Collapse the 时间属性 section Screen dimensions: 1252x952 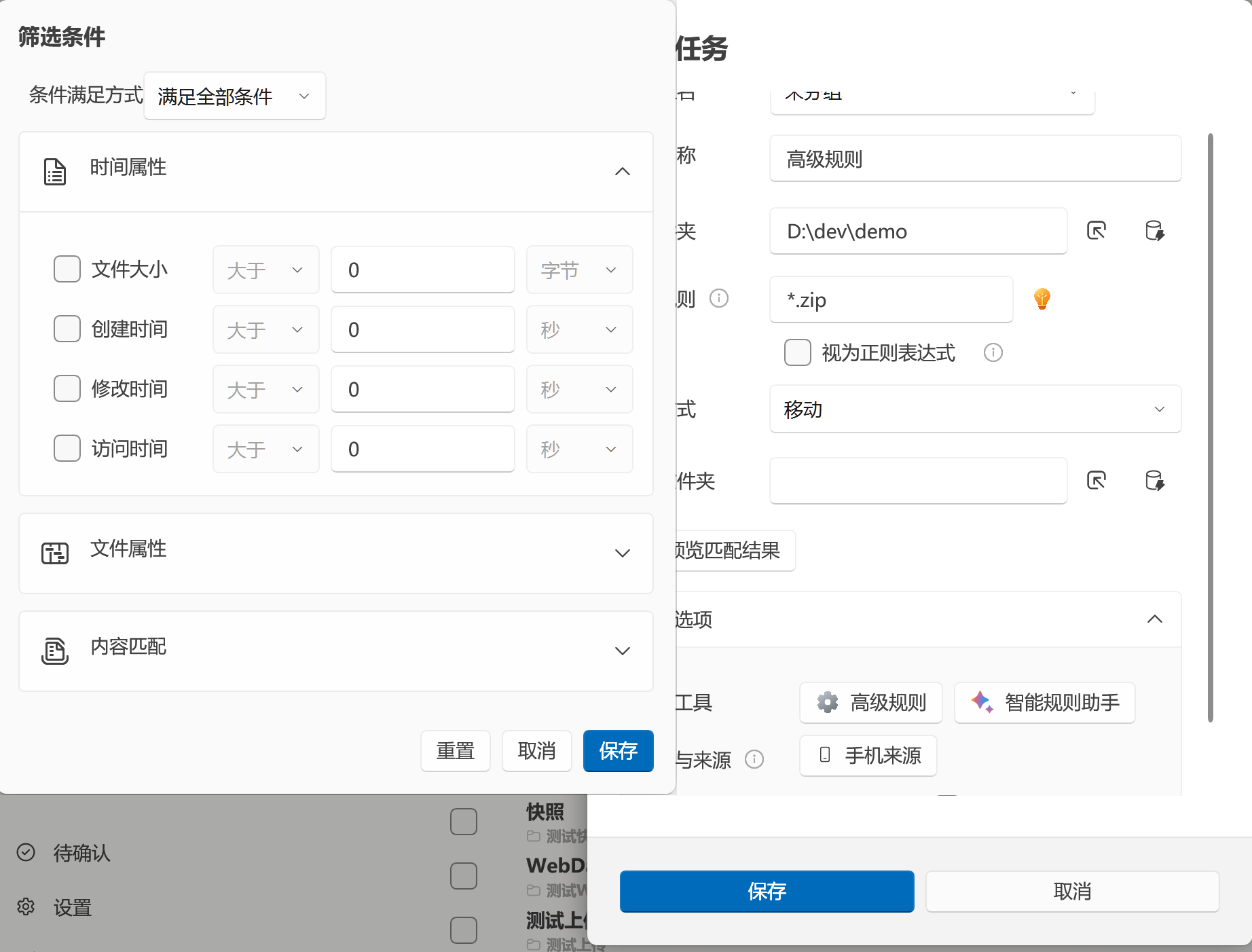[x=623, y=171]
